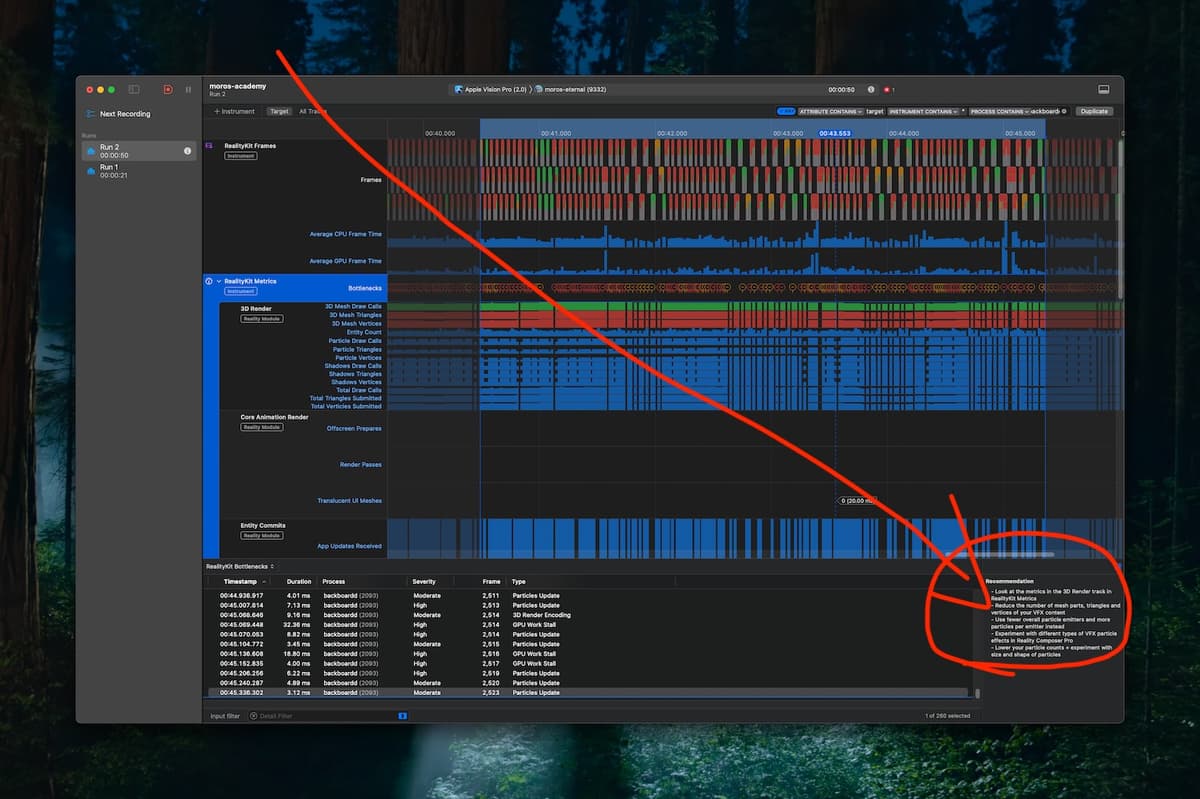Select the Bottlenecks lane label
The height and width of the screenshot is (799, 1200).
coord(365,288)
